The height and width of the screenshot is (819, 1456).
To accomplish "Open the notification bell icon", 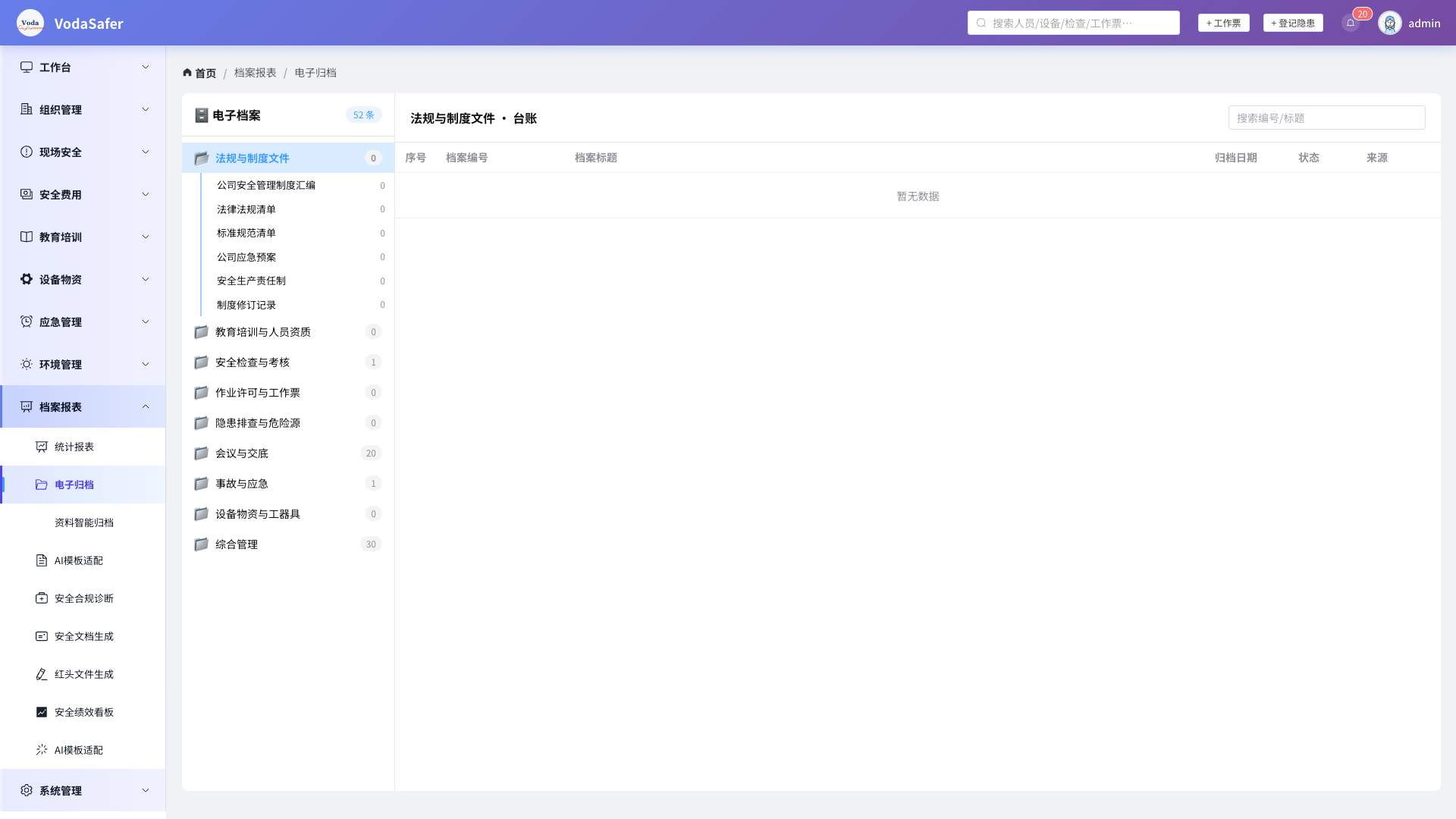I will click(x=1351, y=23).
